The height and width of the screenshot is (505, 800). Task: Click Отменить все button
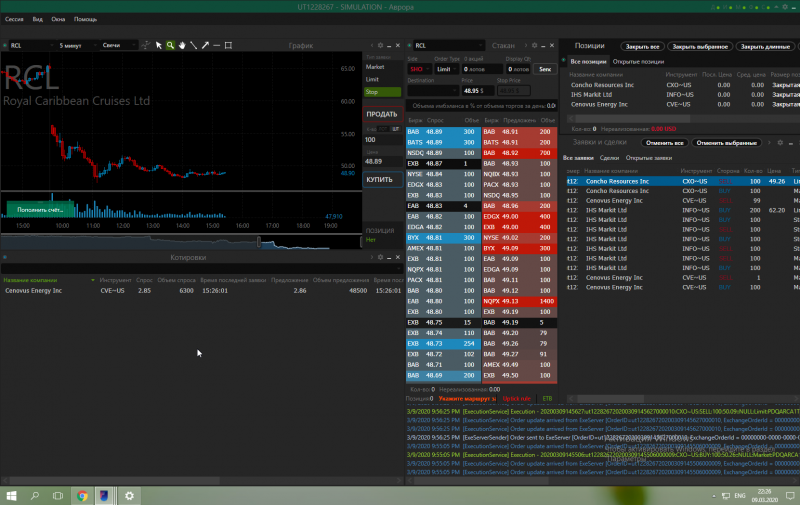pos(664,143)
